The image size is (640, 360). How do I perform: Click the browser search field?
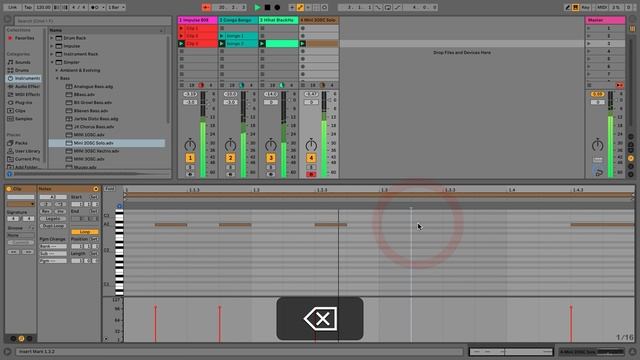[93, 20]
